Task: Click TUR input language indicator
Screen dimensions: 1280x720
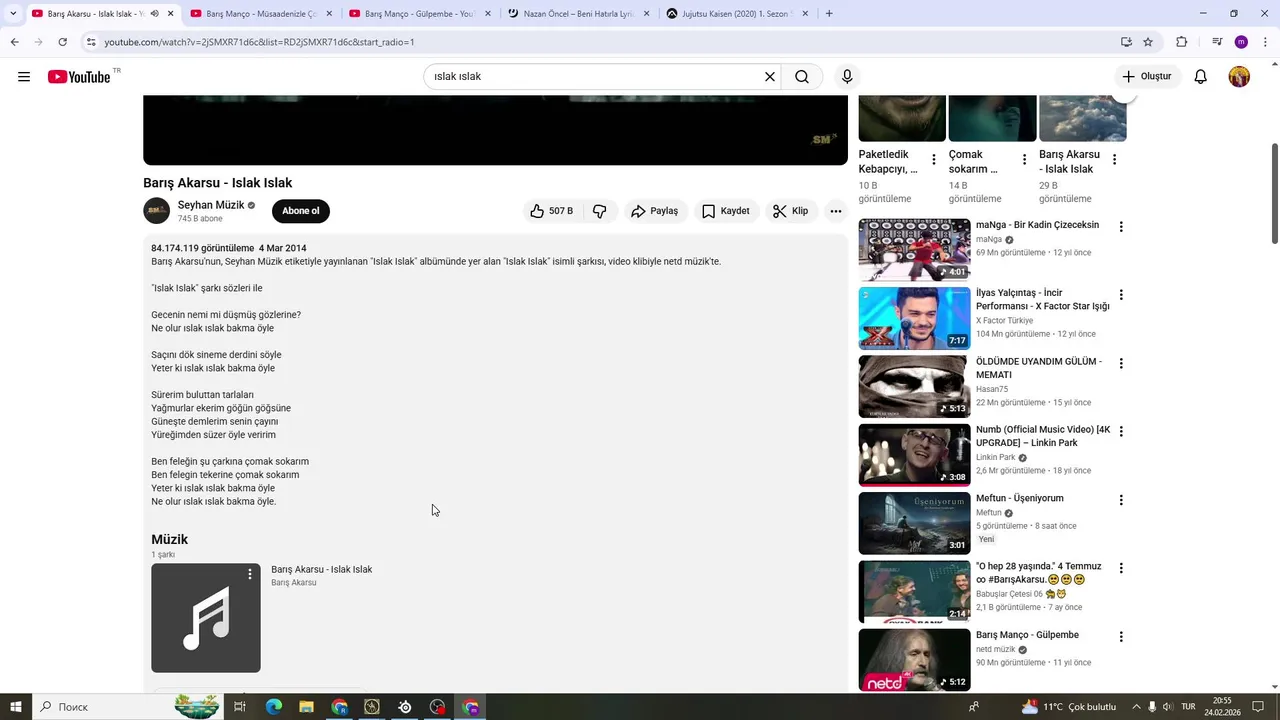Action: tap(1188, 707)
